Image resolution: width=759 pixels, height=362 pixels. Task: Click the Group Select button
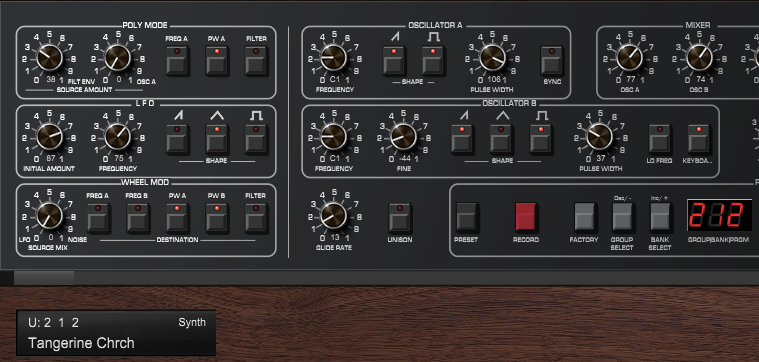[622, 217]
